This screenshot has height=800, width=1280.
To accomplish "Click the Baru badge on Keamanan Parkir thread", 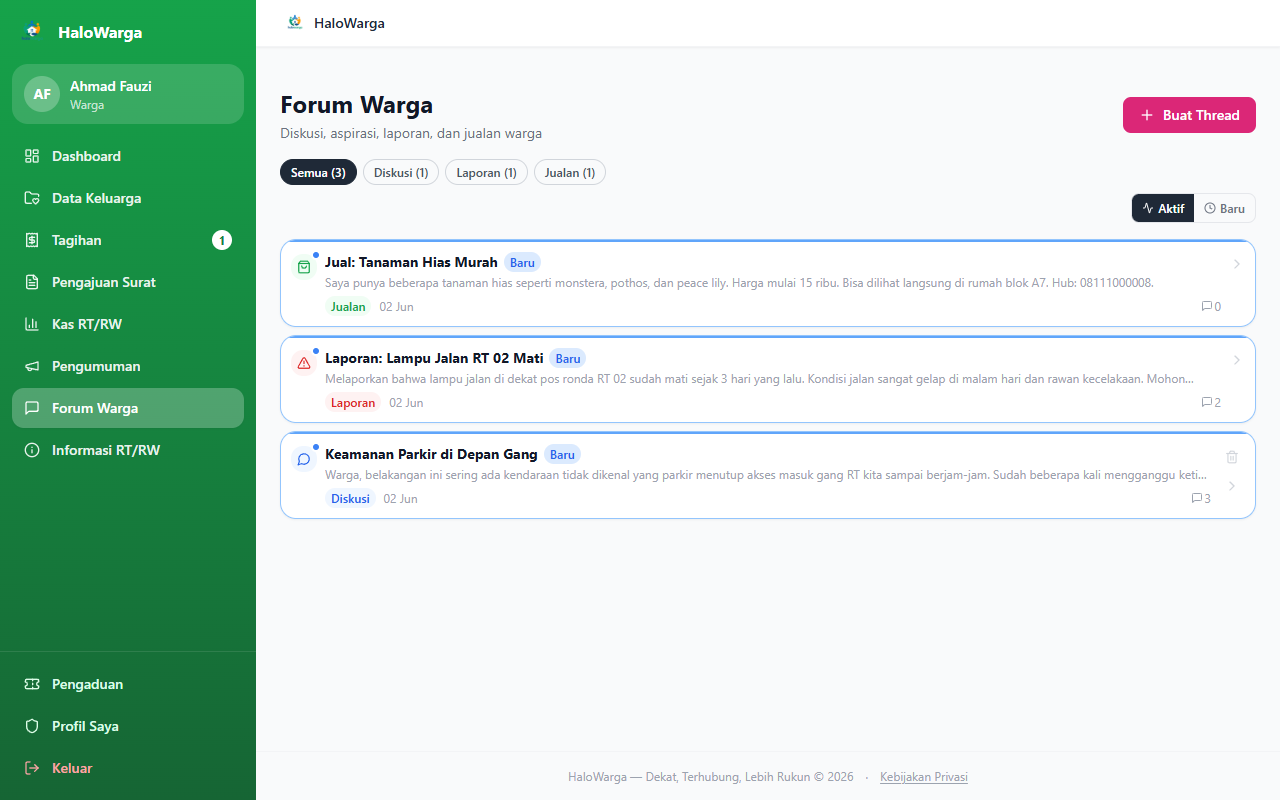I will click(x=562, y=455).
